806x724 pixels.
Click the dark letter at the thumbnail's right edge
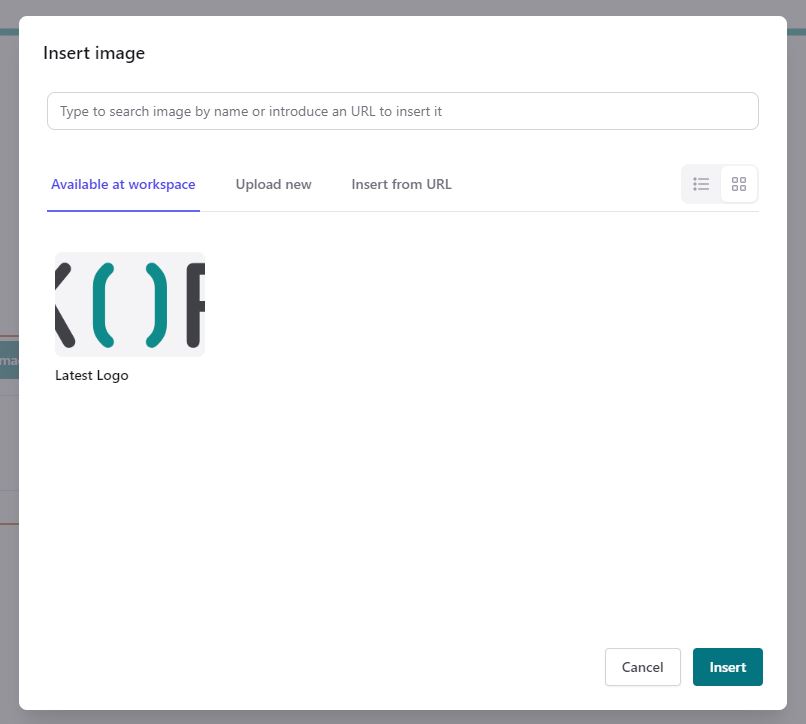[195, 305]
